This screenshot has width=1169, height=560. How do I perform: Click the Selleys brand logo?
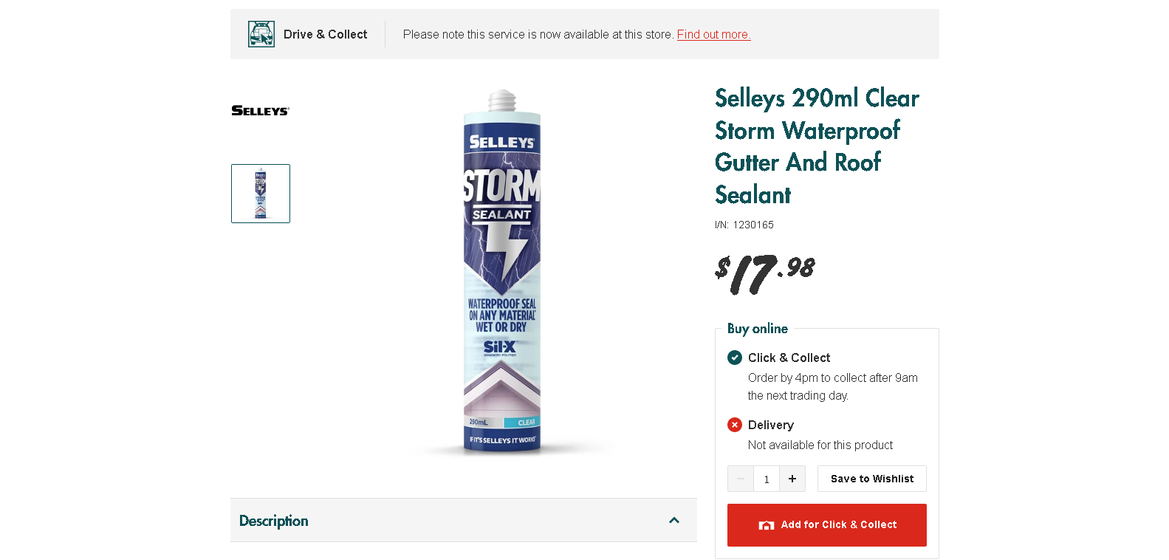click(260, 111)
